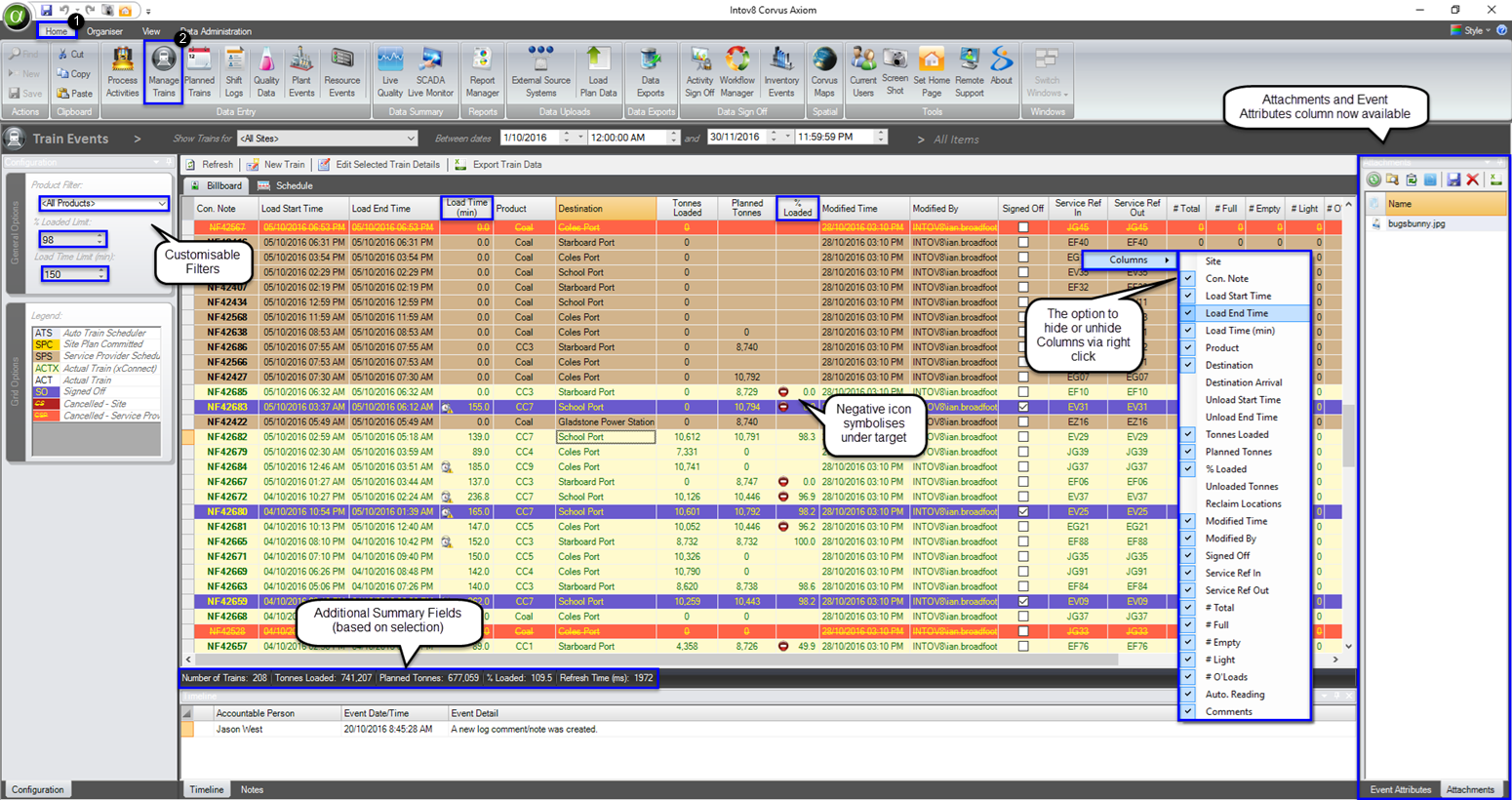This screenshot has width=1512, height=800.
Task: Enable the Reclaim Locations column
Action: coord(1244,503)
